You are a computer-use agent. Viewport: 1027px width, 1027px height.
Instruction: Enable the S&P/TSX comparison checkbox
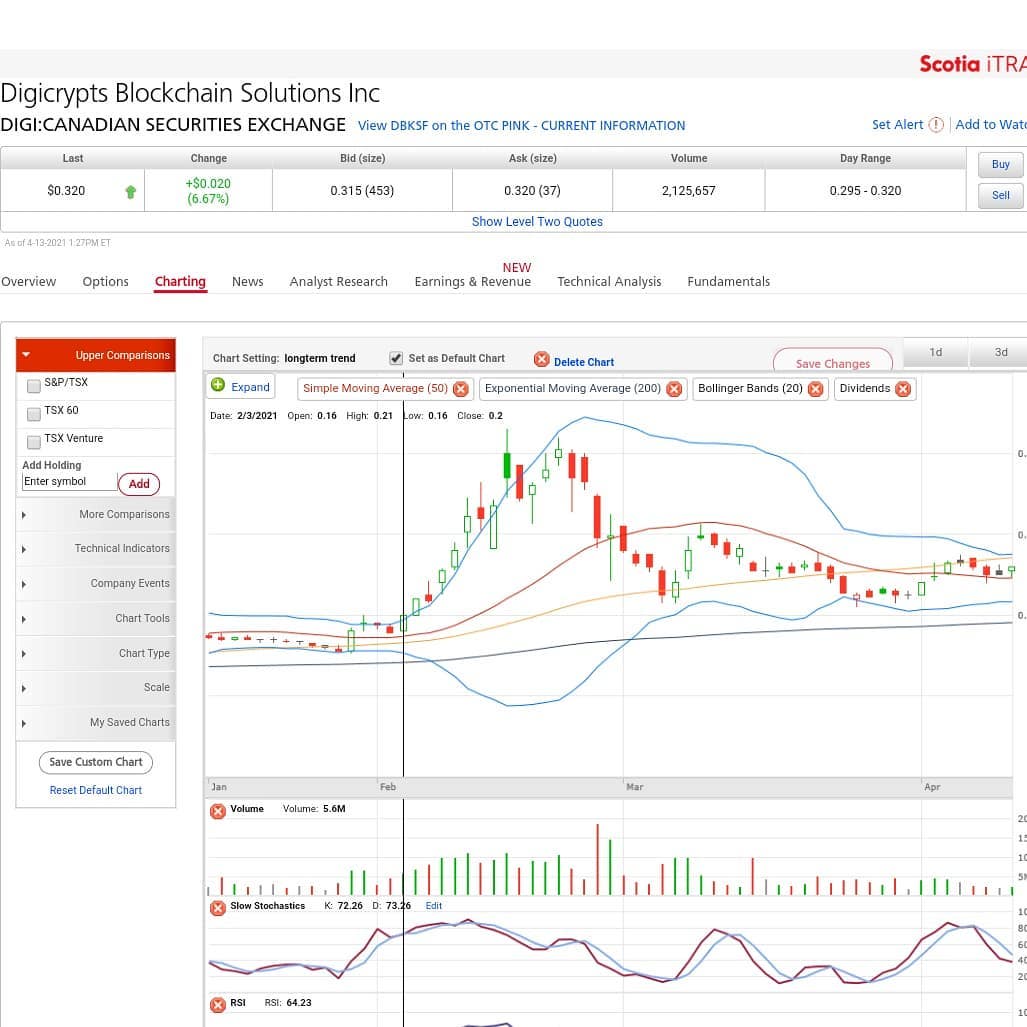click(33, 386)
